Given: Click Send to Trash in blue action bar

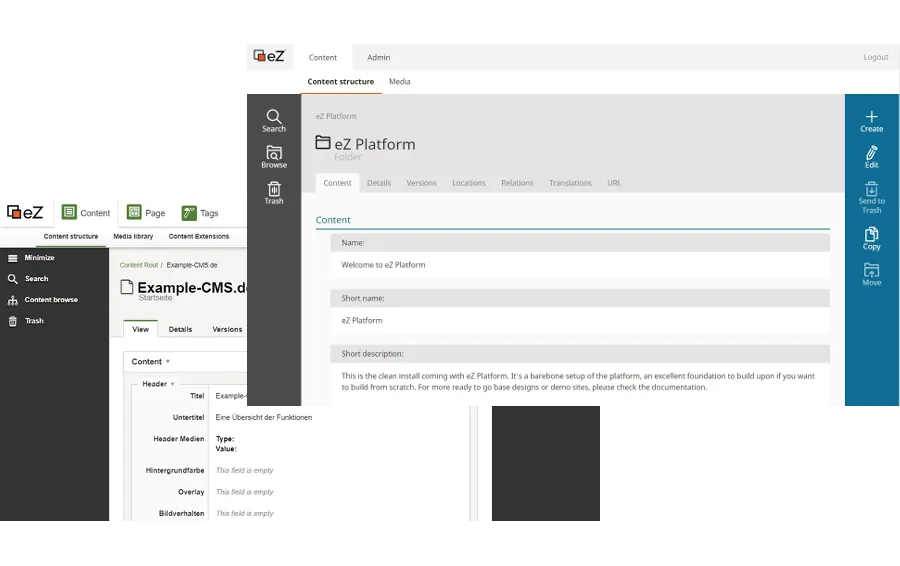Looking at the screenshot, I should tap(871, 197).
